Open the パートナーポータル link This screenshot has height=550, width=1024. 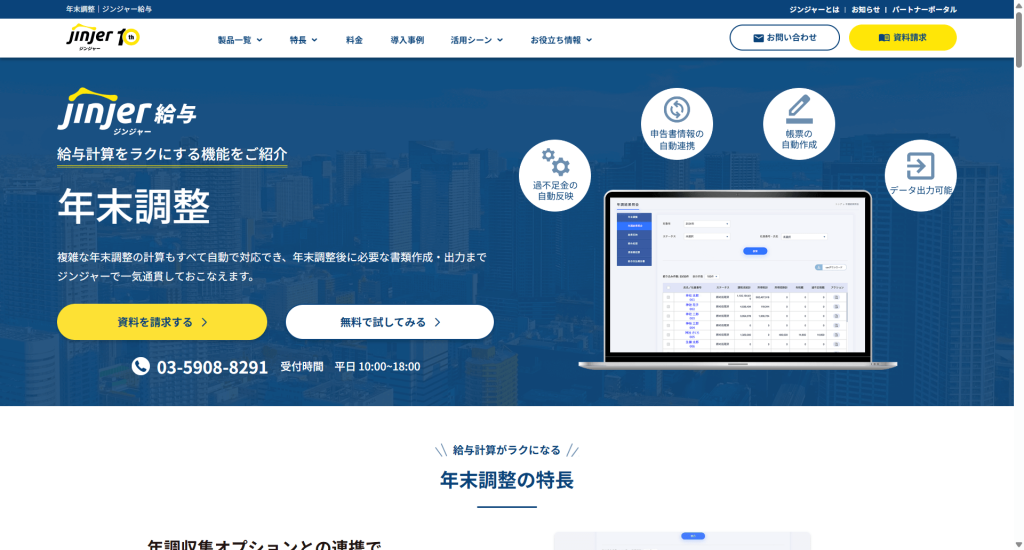[924, 9]
